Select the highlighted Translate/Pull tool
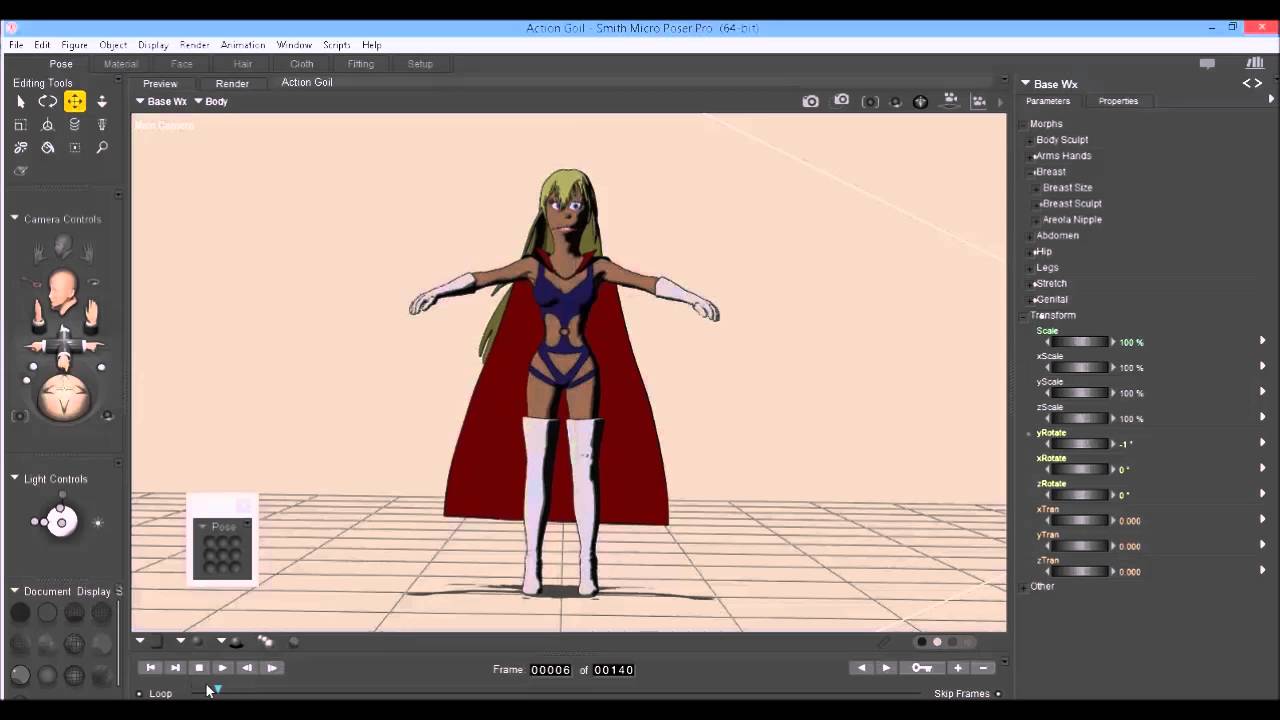The image size is (1280, 720). click(75, 101)
